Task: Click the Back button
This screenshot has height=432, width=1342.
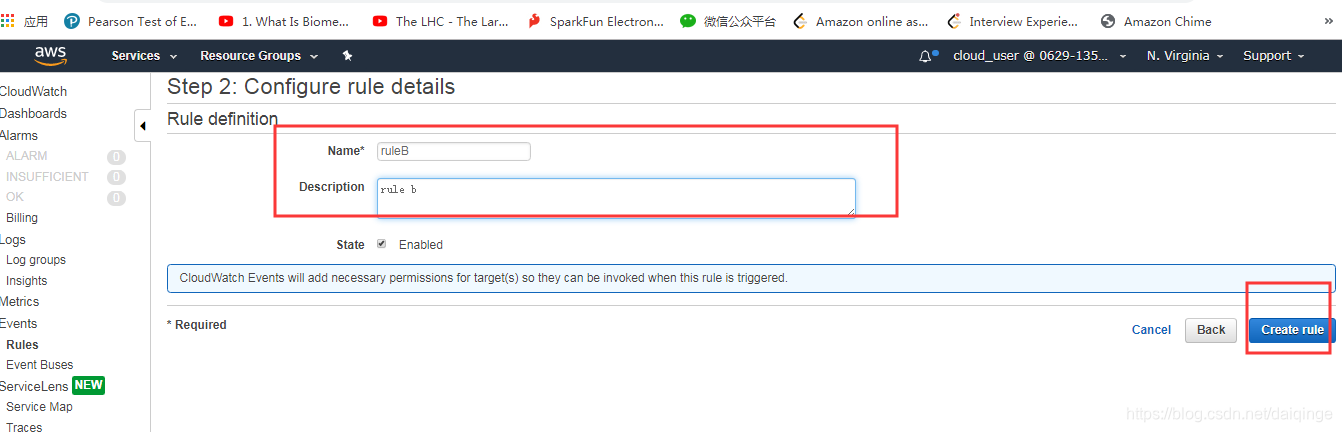Action: coord(1211,330)
